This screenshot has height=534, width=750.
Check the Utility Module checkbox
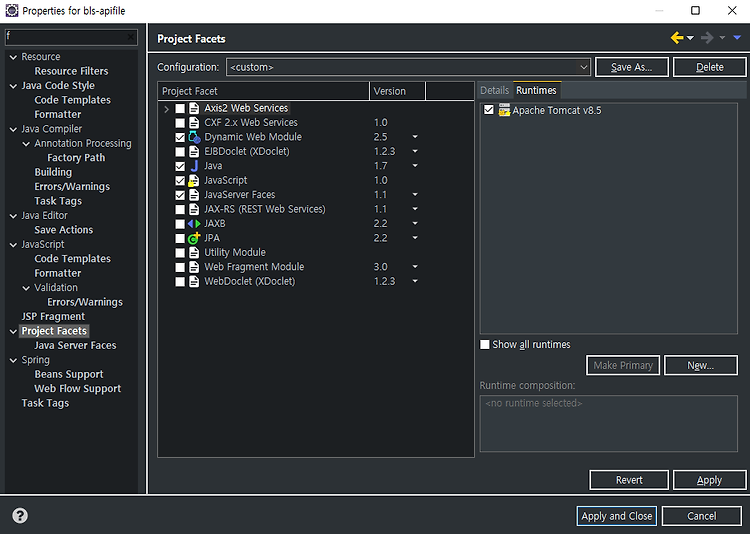180,253
